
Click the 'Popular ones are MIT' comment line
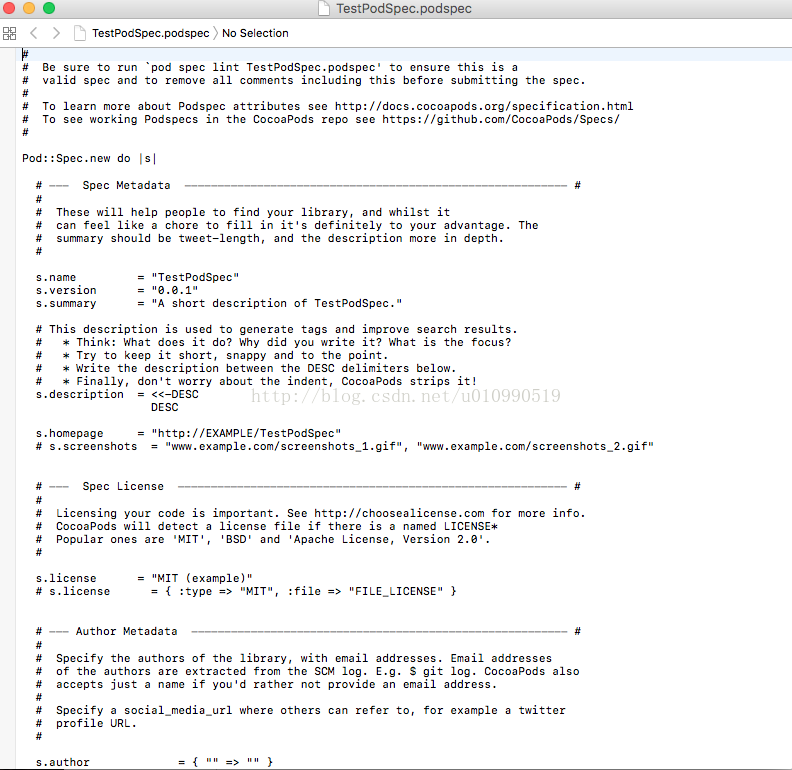[x=263, y=539]
